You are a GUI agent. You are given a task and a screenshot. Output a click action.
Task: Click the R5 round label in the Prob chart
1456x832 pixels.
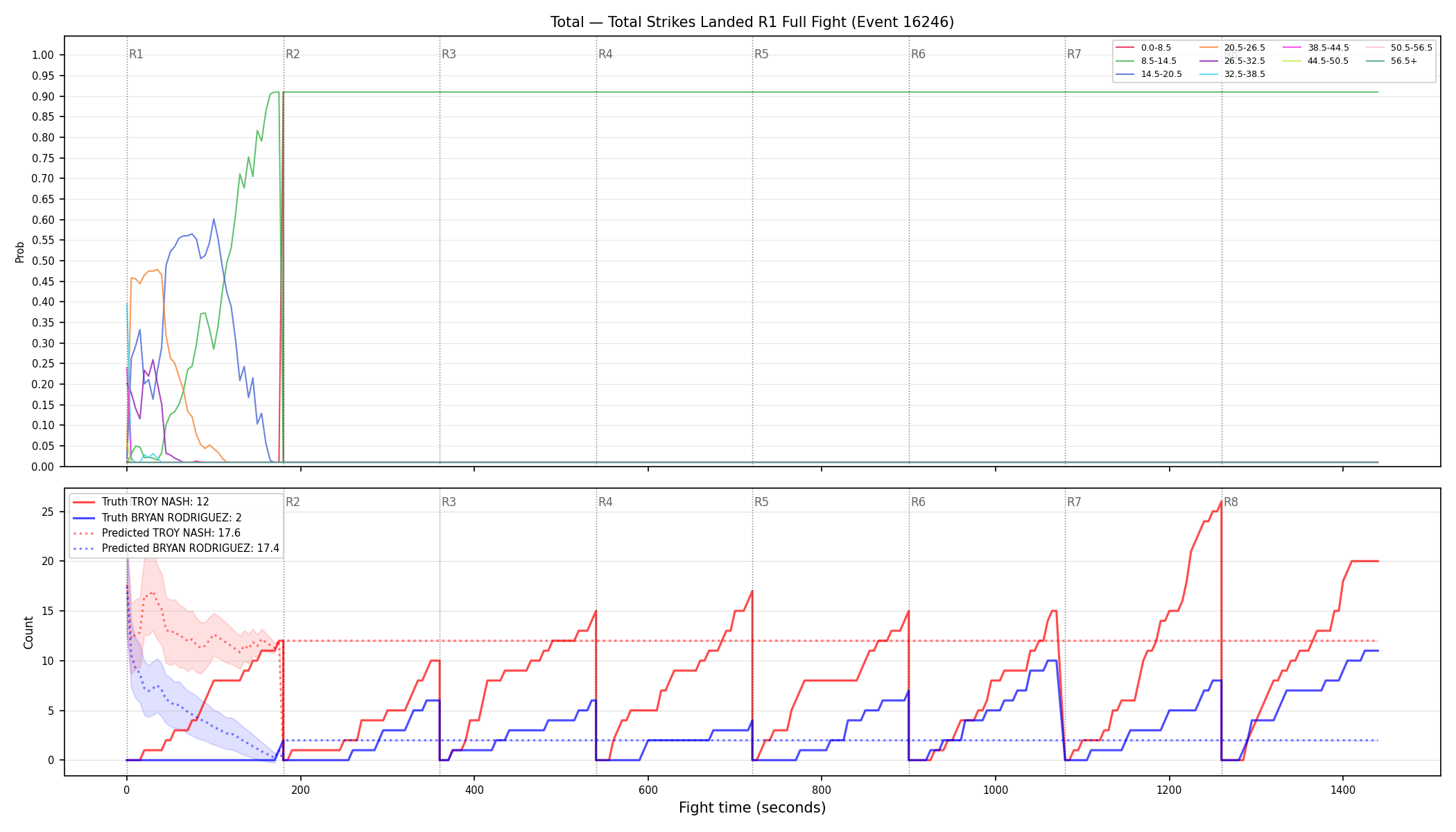click(761, 54)
